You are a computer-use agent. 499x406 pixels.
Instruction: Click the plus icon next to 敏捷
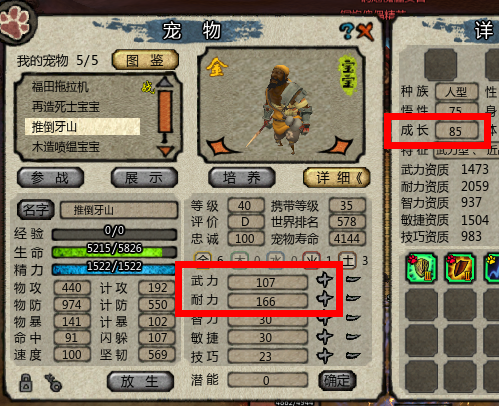pos(325,337)
